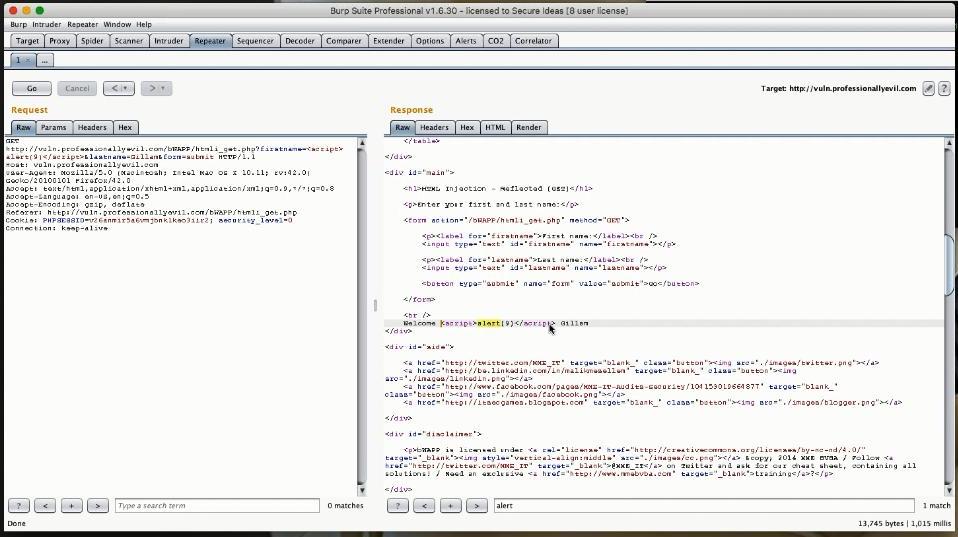Open history forward dropdown arrow

(163, 89)
